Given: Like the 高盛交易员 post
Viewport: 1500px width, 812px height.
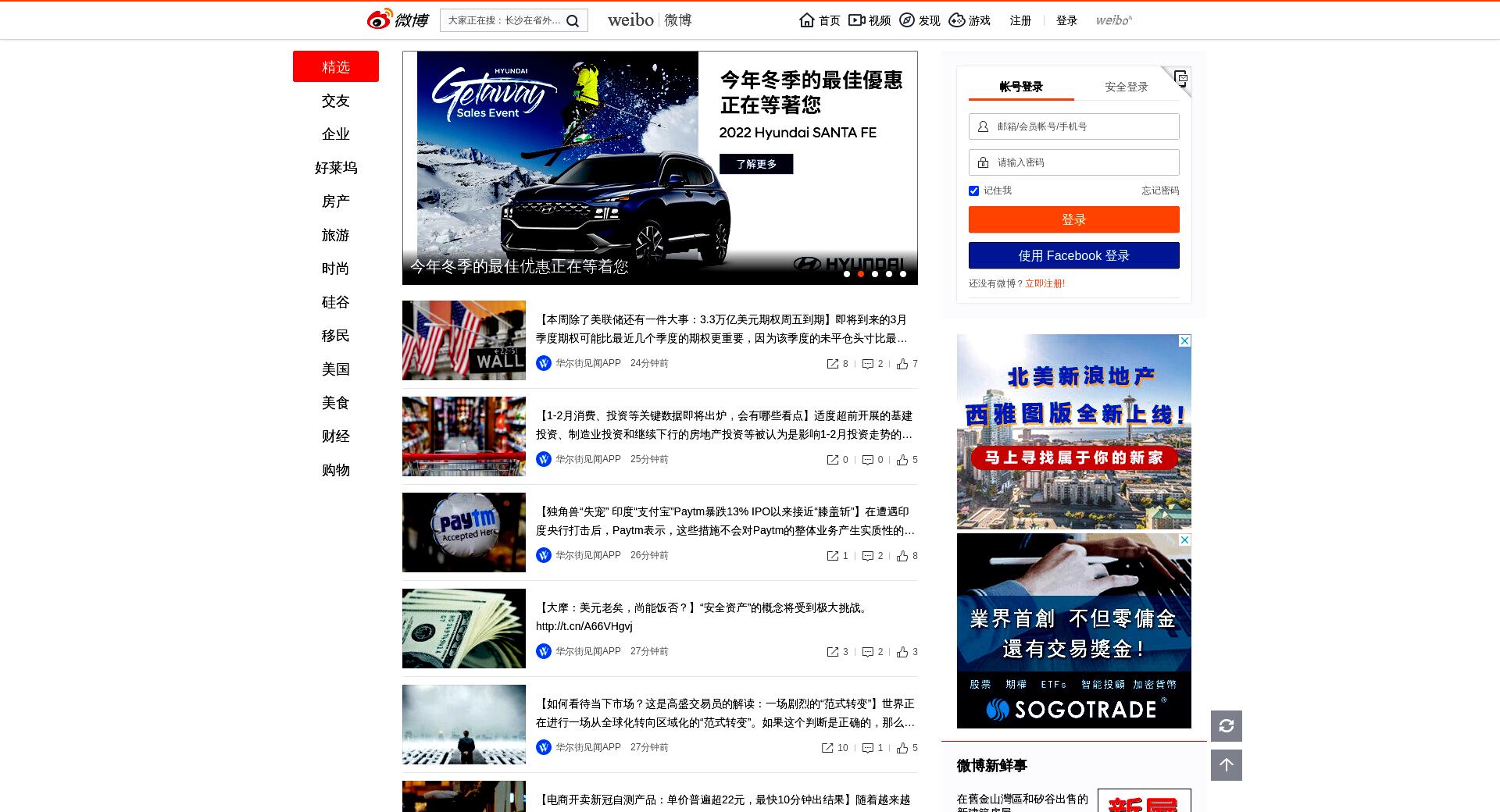Looking at the screenshot, I should click(x=902, y=748).
